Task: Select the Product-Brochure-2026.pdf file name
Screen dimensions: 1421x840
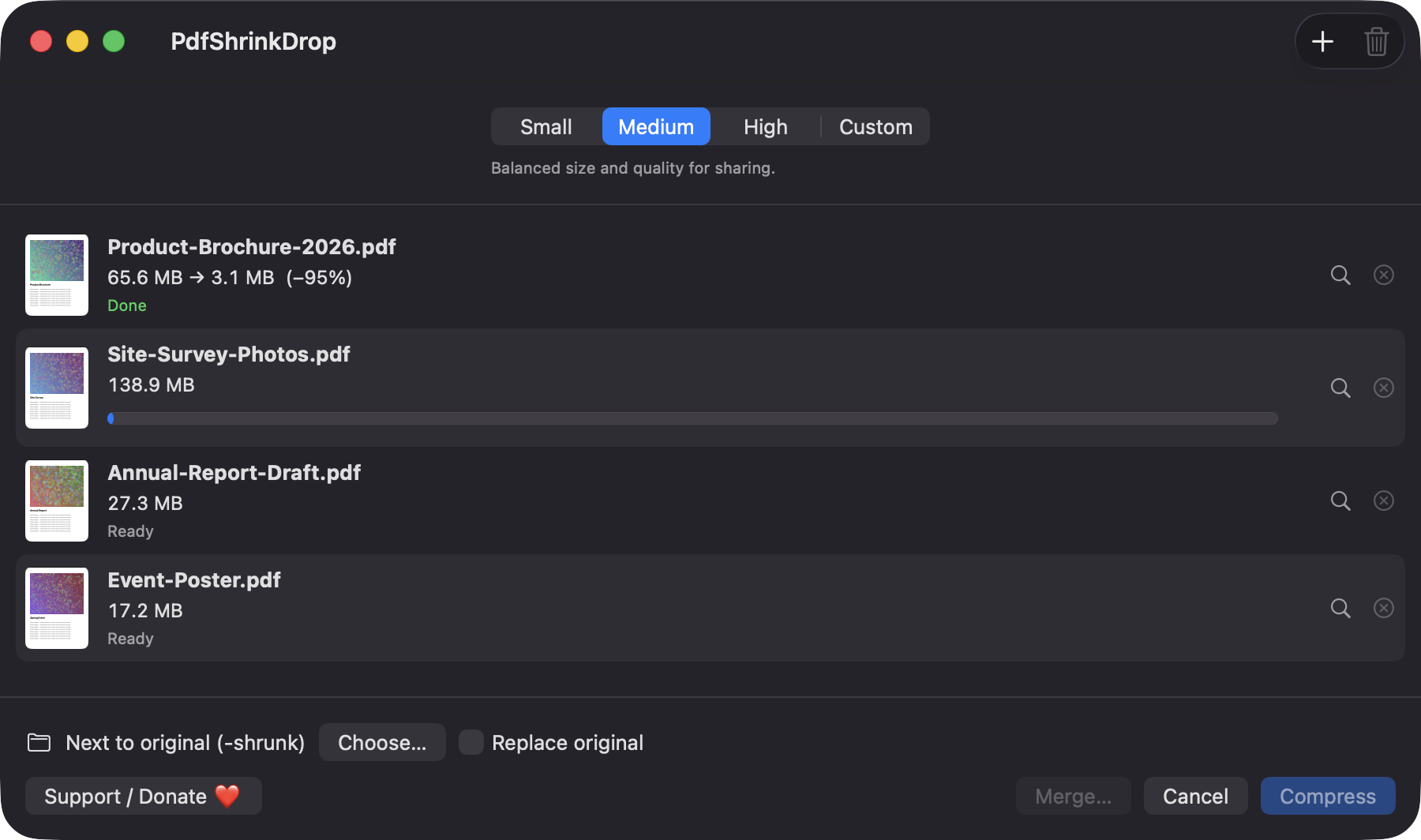Action: click(x=252, y=247)
